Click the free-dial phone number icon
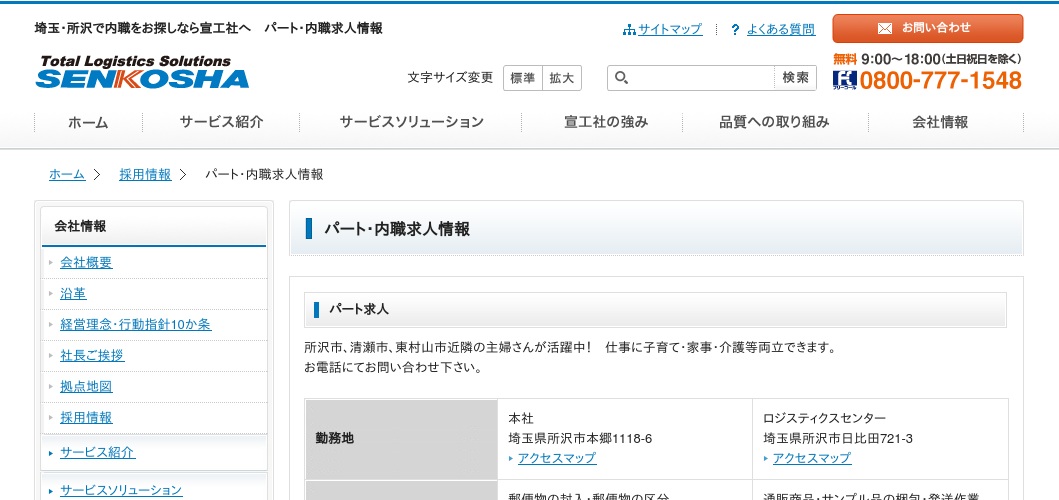Image resolution: width=1059 pixels, height=500 pixels. coord(844,80)
